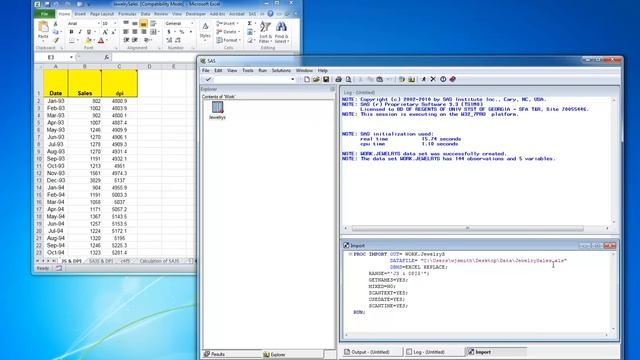Click the Print icon in SAS toolbar

(x=338, y=79)
